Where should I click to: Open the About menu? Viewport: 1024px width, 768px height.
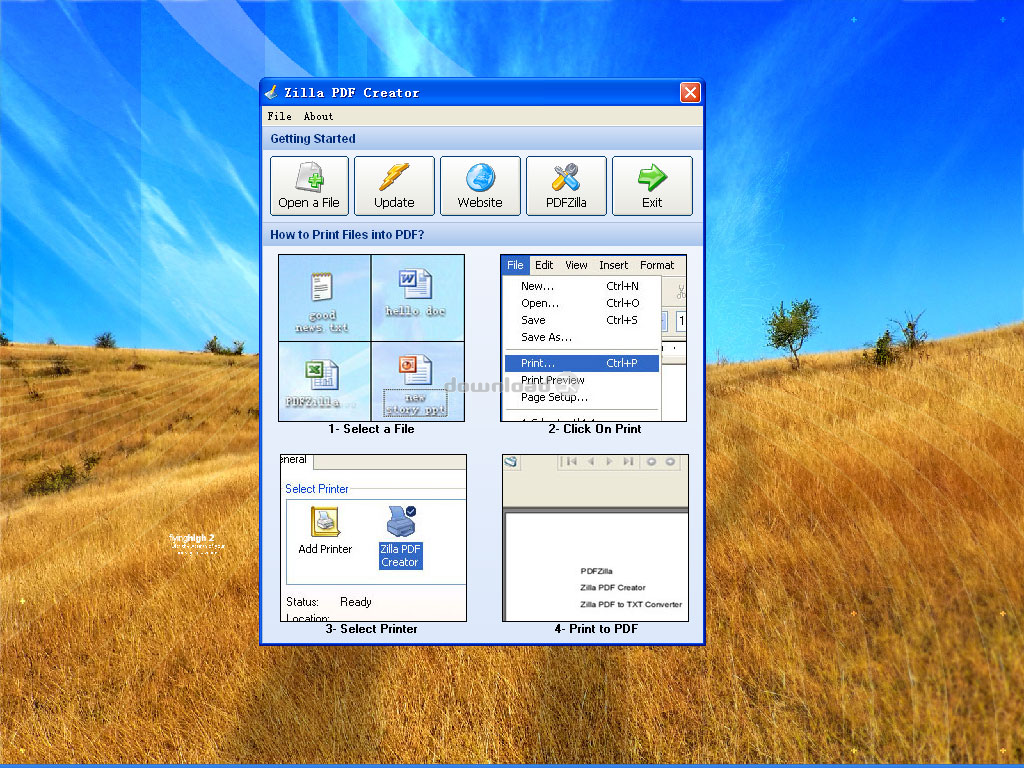click(318, 116)
